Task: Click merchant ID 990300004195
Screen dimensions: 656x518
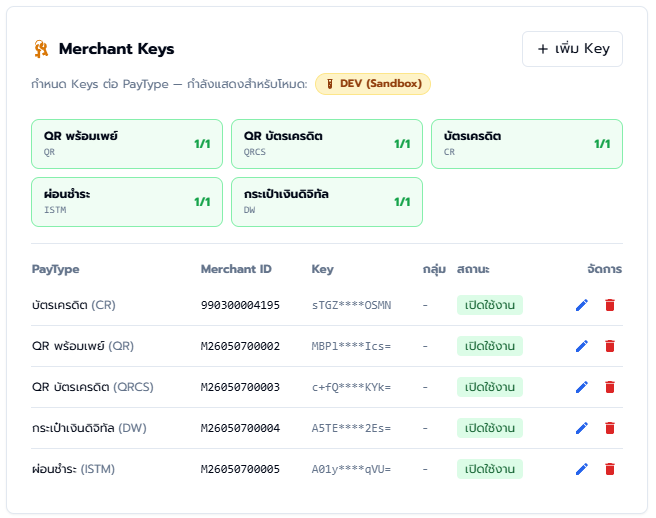Action: (240, 305)
